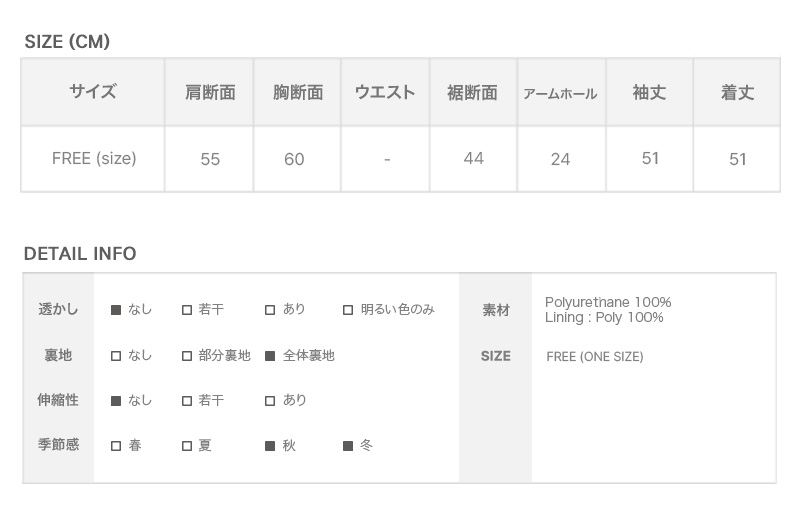Check the あり box in the 伸縮性 row
This screenshot has width=800, height=532.
pos(270,400)
